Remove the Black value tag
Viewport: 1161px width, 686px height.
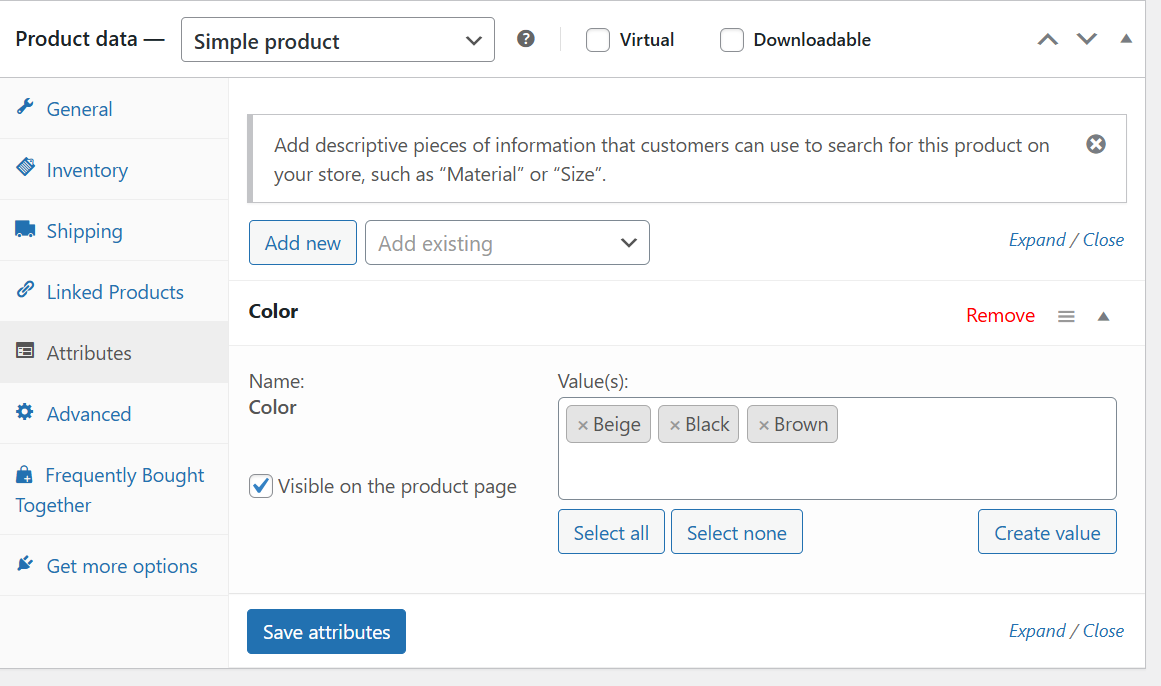tap(675, 425)
